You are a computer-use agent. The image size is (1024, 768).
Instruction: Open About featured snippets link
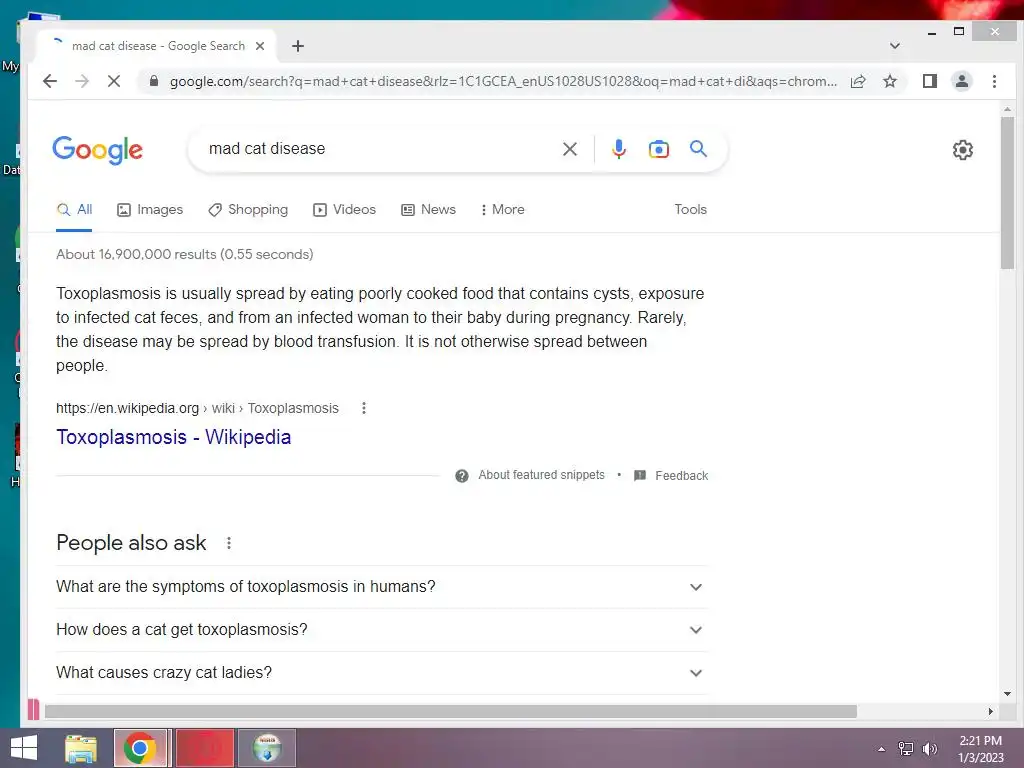[x=541, y=475]
